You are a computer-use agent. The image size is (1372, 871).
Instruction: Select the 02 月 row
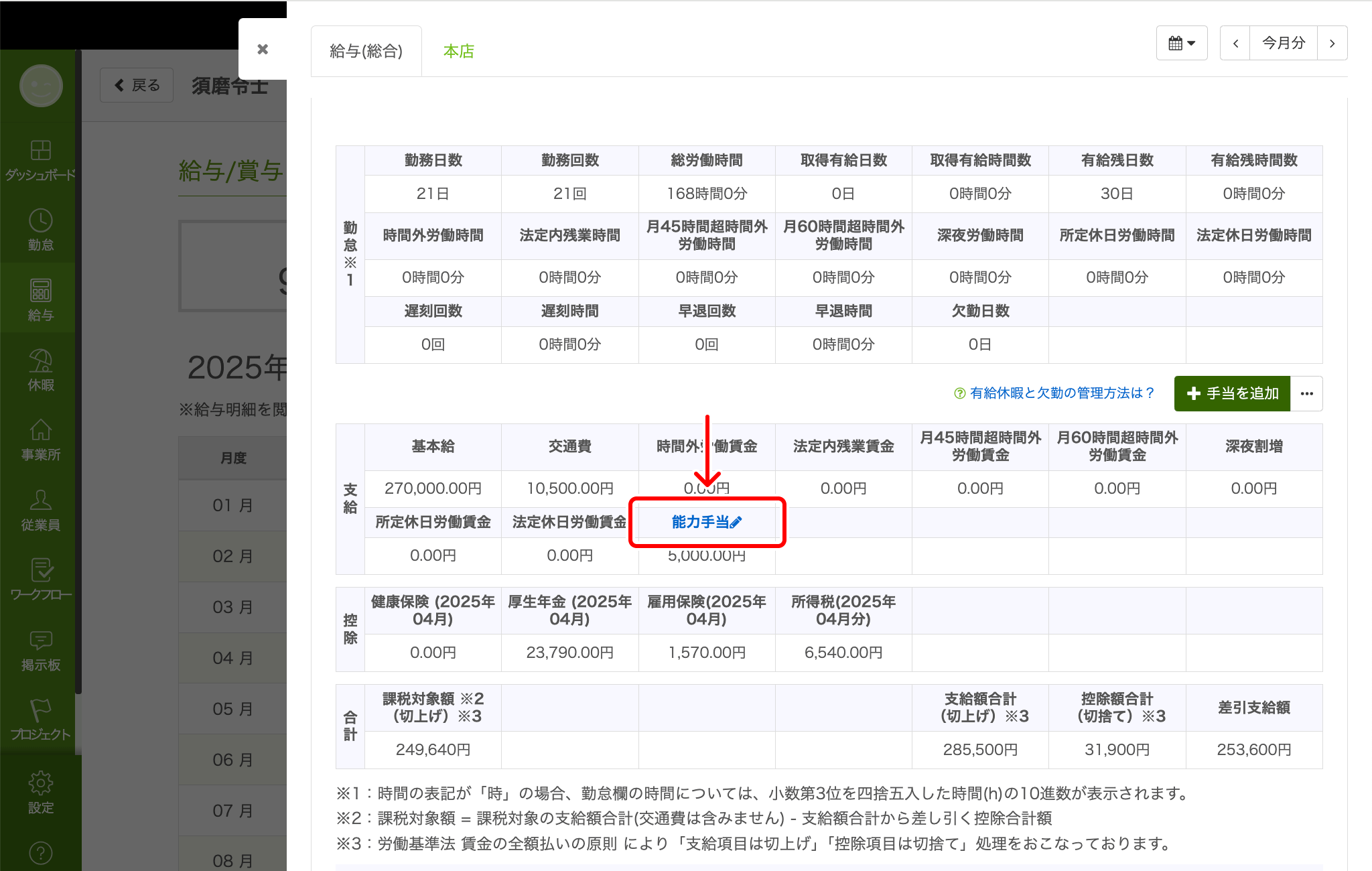pos(232,556)
